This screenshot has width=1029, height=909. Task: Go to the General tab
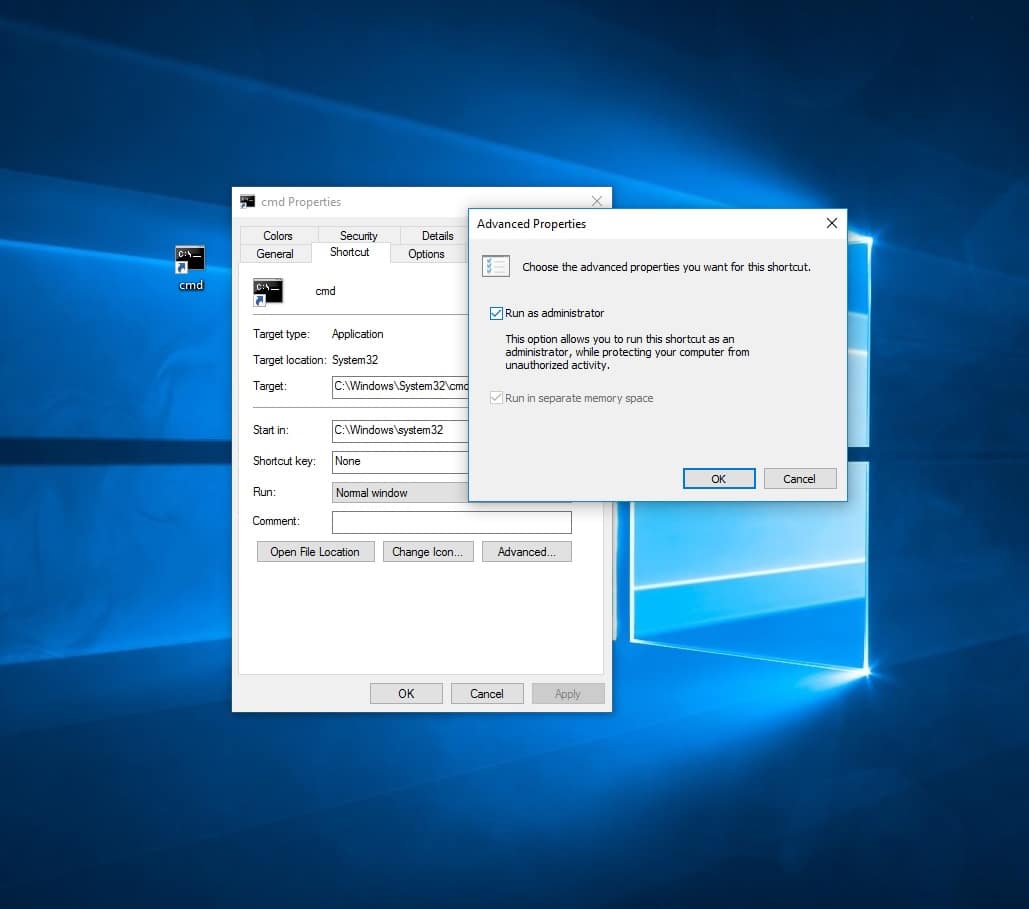(x=275, y=254)
